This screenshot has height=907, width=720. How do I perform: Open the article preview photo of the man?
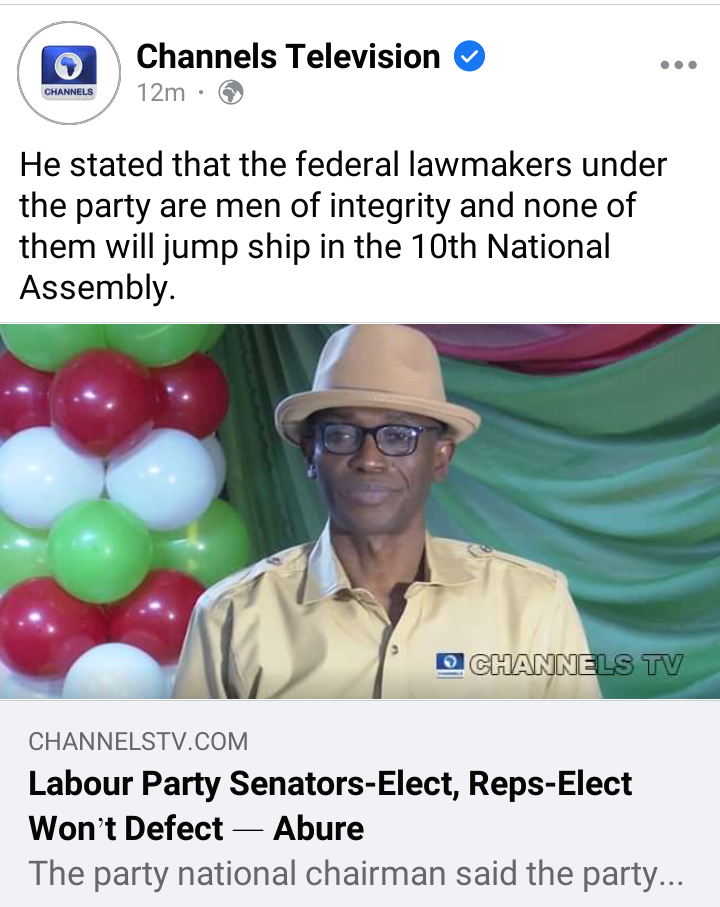(x=360, y=511)
